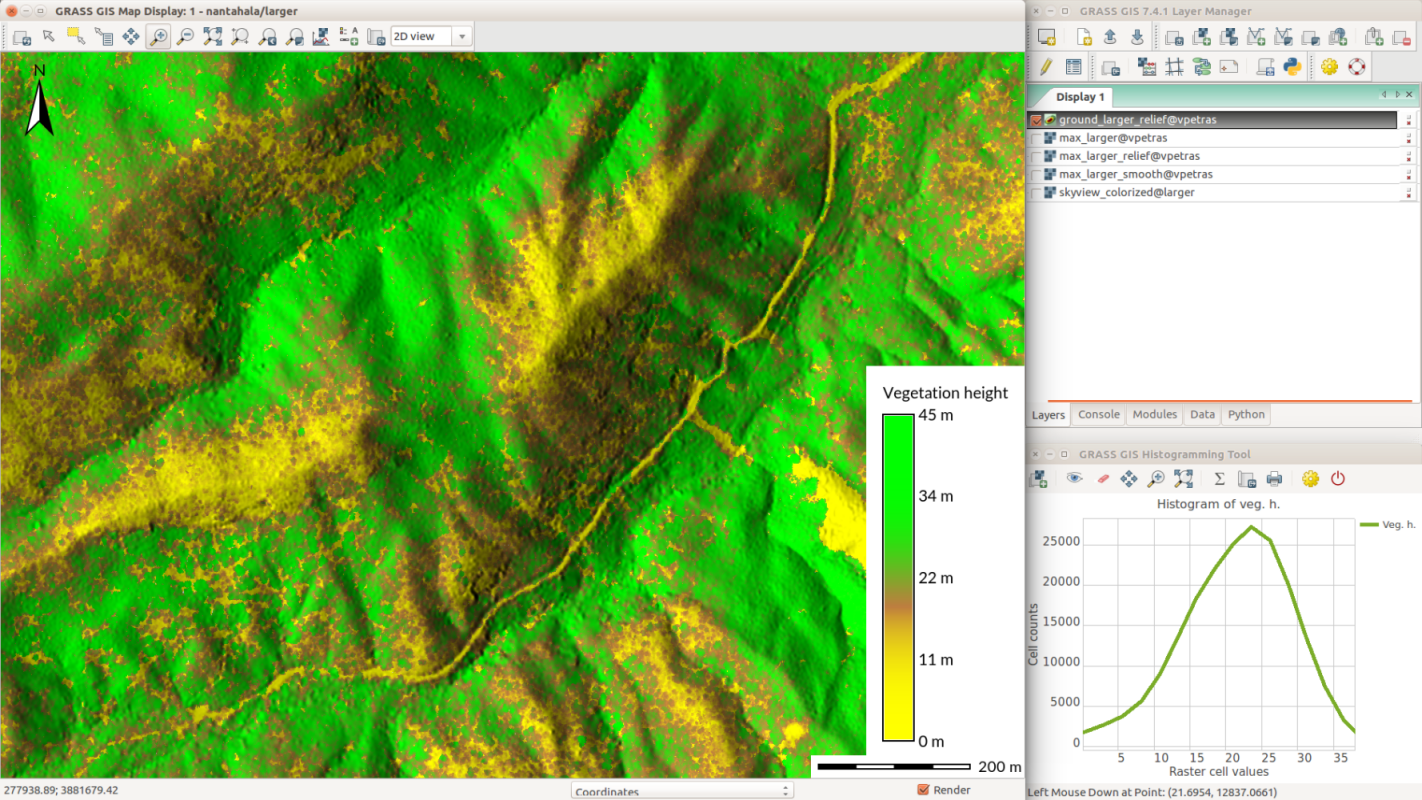1422x800 pixels.
Task: Erase the histogram plot with eraser icon
Action: coord(1103,479)
